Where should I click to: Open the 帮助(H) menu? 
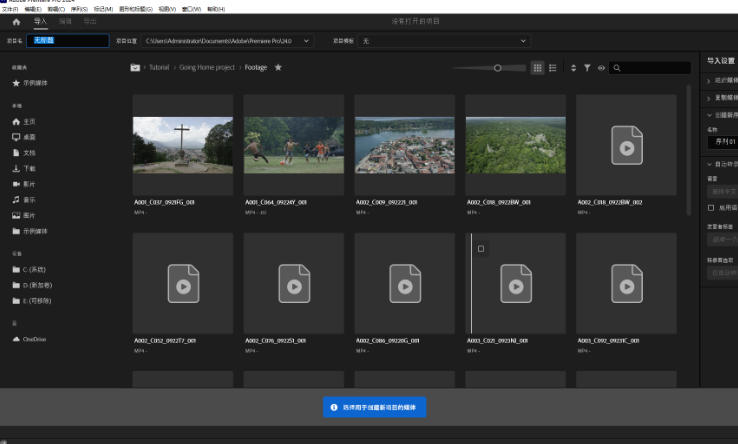pyautogui.click(x=216, y=9)
